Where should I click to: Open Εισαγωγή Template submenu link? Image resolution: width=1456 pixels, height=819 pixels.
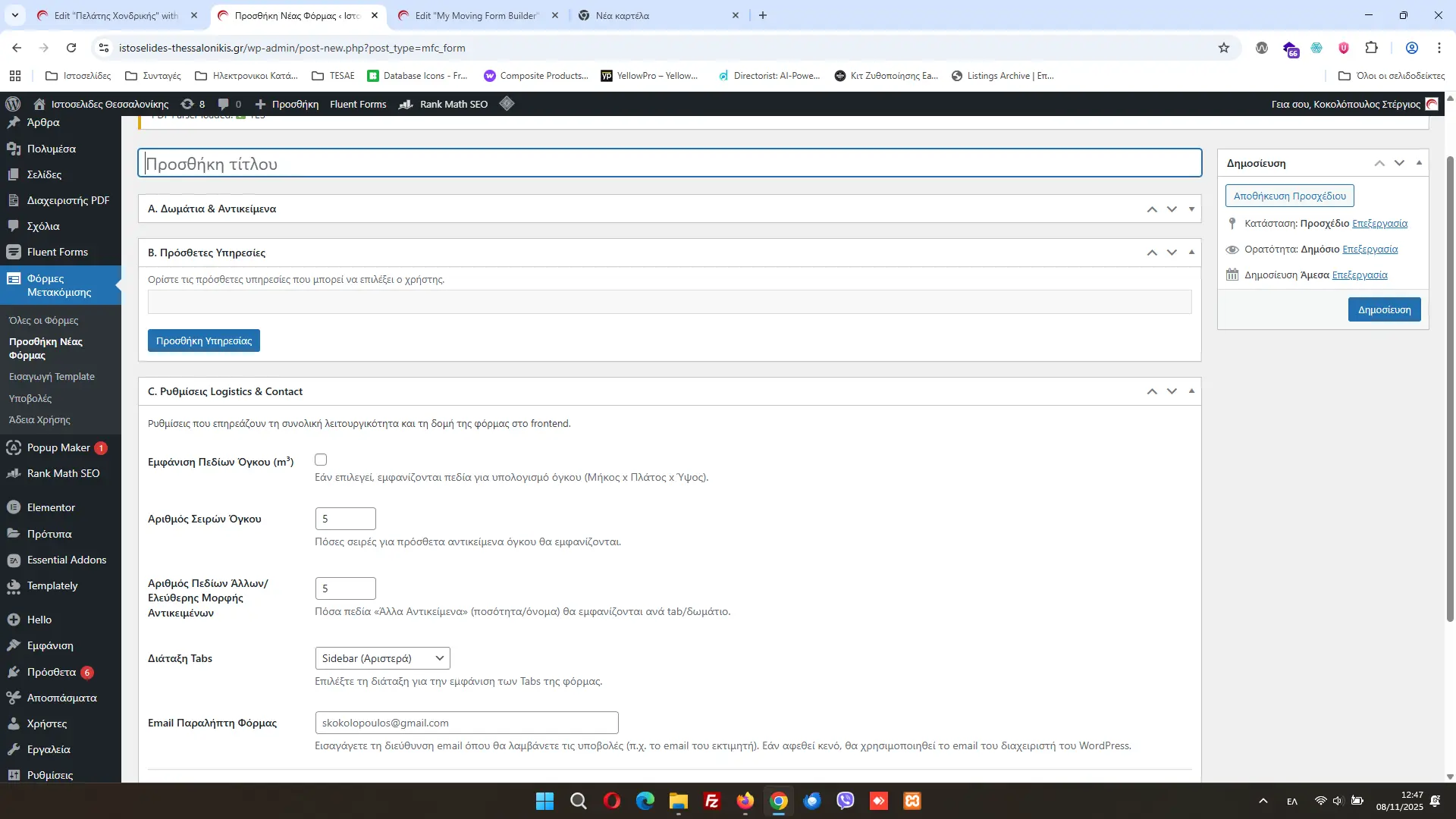point(52,376)
